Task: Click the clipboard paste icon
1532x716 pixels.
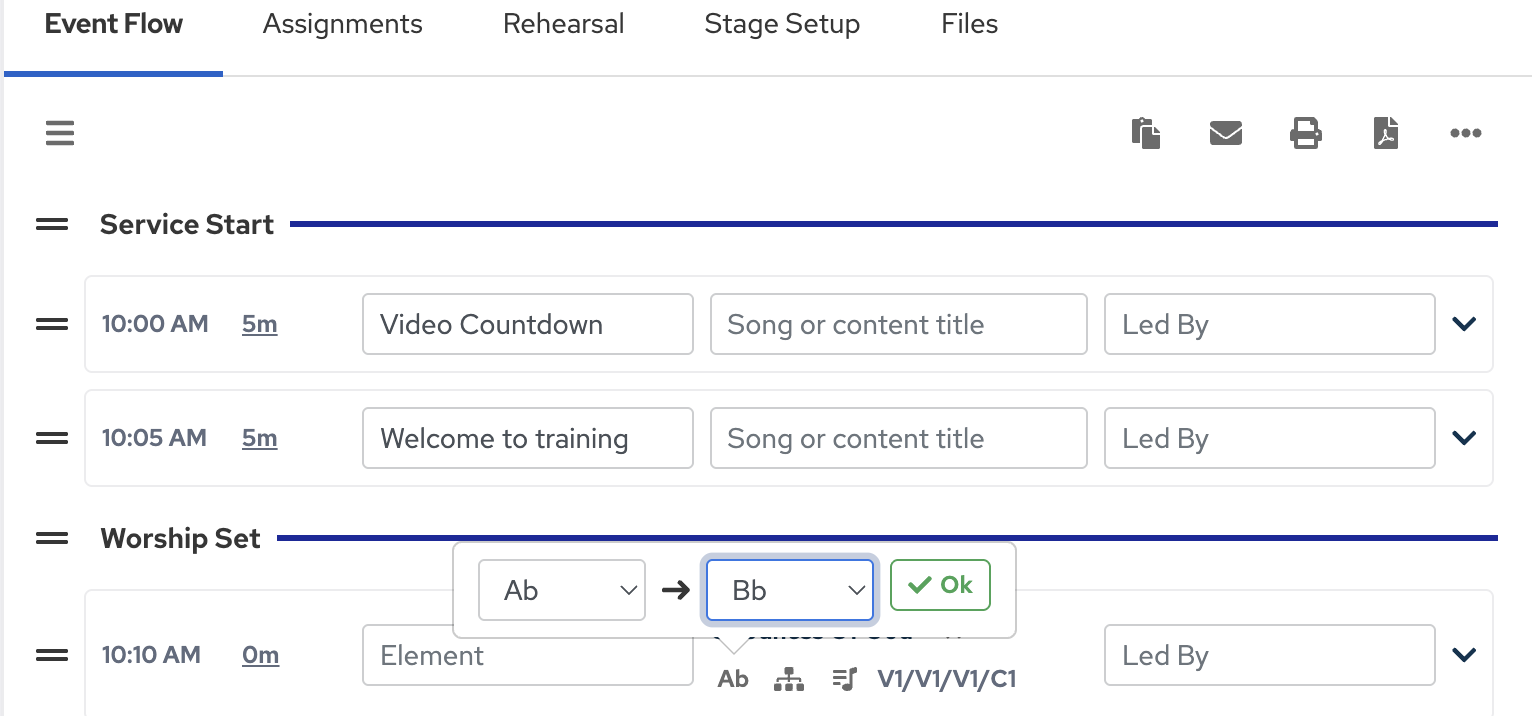Action: 1145,133
